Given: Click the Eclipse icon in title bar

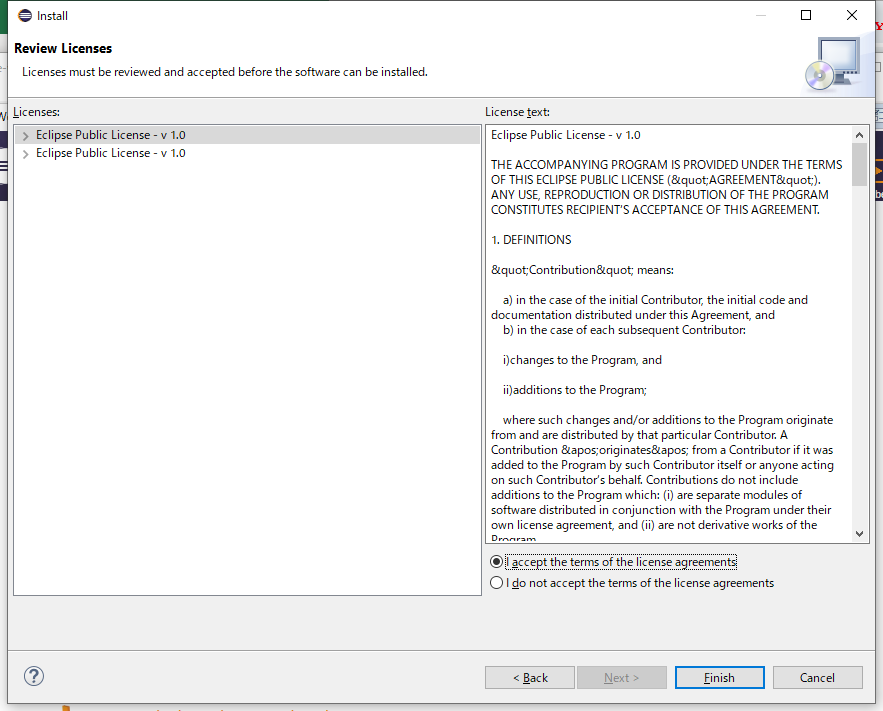Looking at the screenshot, I should pyautogui.click(x=25, y=16).
